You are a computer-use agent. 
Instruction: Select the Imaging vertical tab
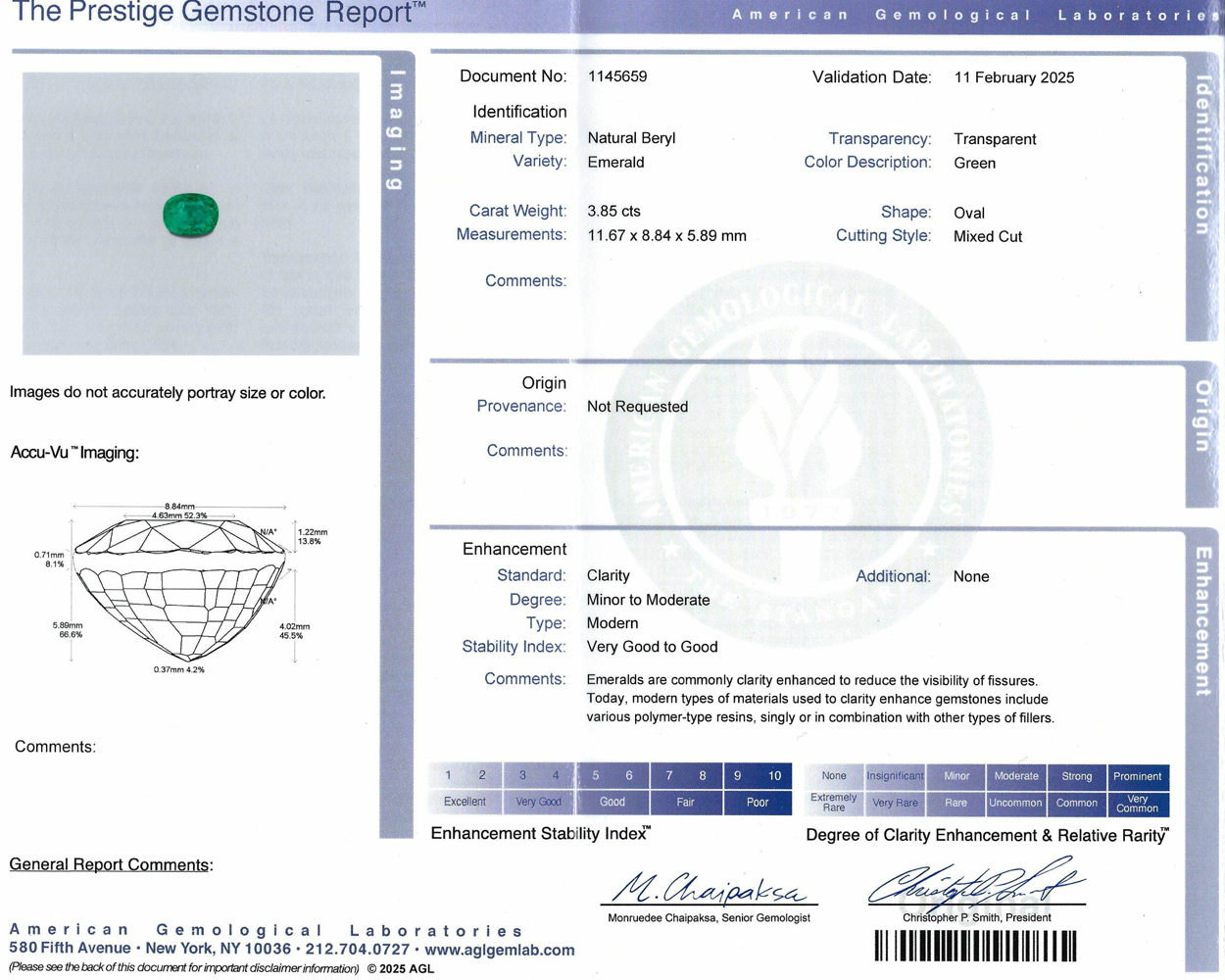[x=397, y=129]
